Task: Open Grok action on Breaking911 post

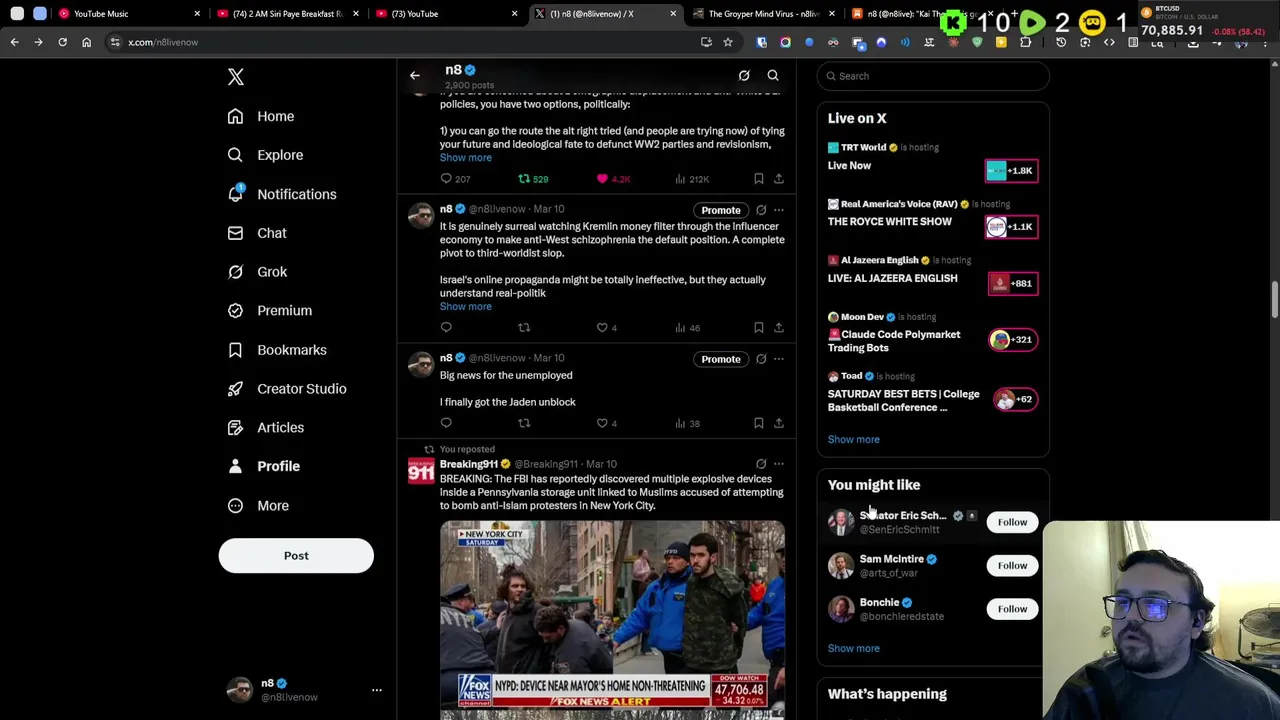Action: coord(761,464)
